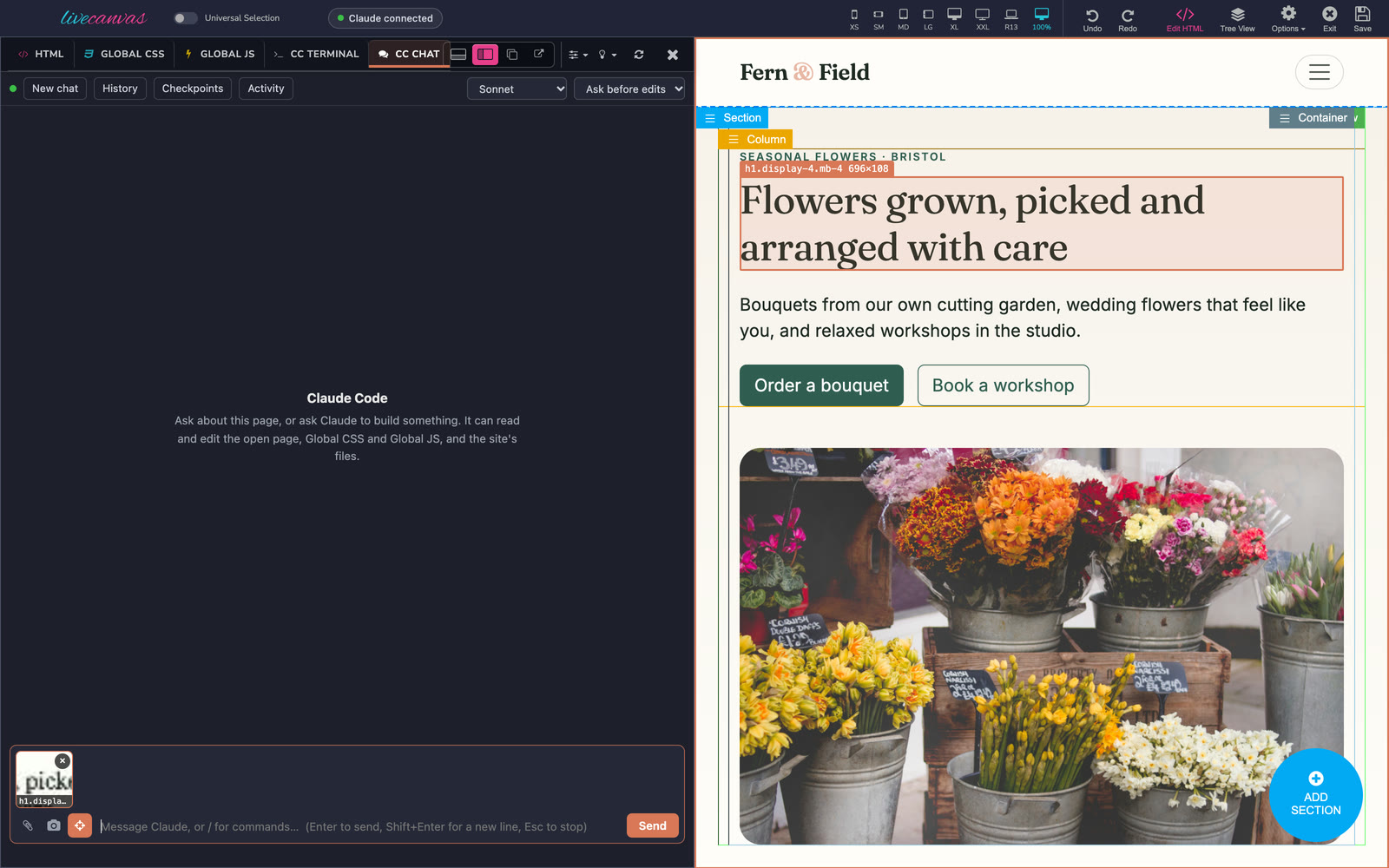Activate the element picker target icon
Viewport: 1389px width, 868px height.
click(80, 825)
